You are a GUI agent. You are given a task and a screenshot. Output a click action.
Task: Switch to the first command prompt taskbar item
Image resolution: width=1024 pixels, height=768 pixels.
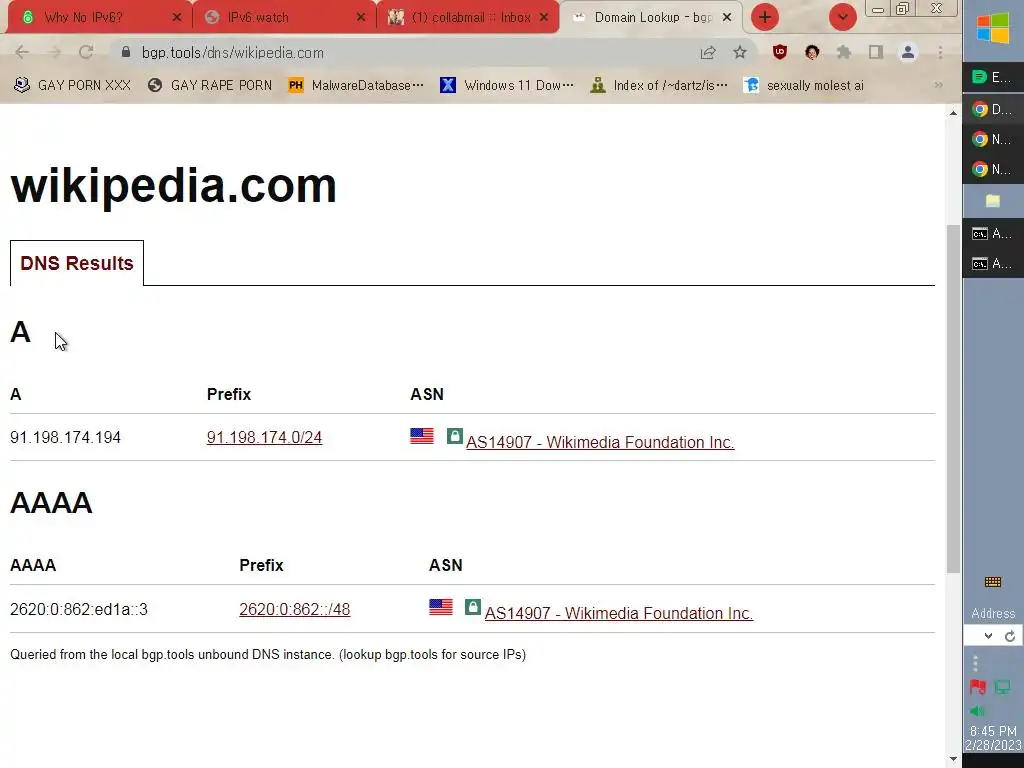pos(993,233)
